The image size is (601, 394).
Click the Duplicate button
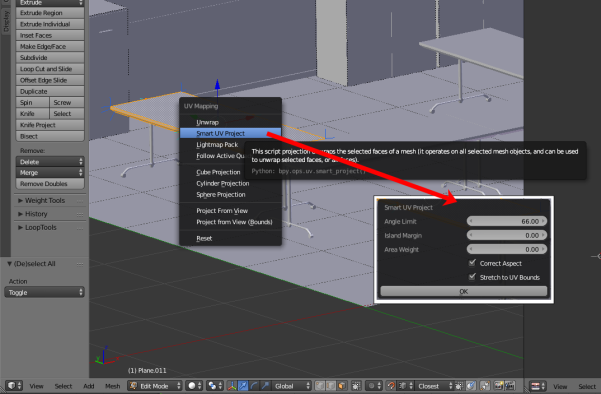pos(50,91)
